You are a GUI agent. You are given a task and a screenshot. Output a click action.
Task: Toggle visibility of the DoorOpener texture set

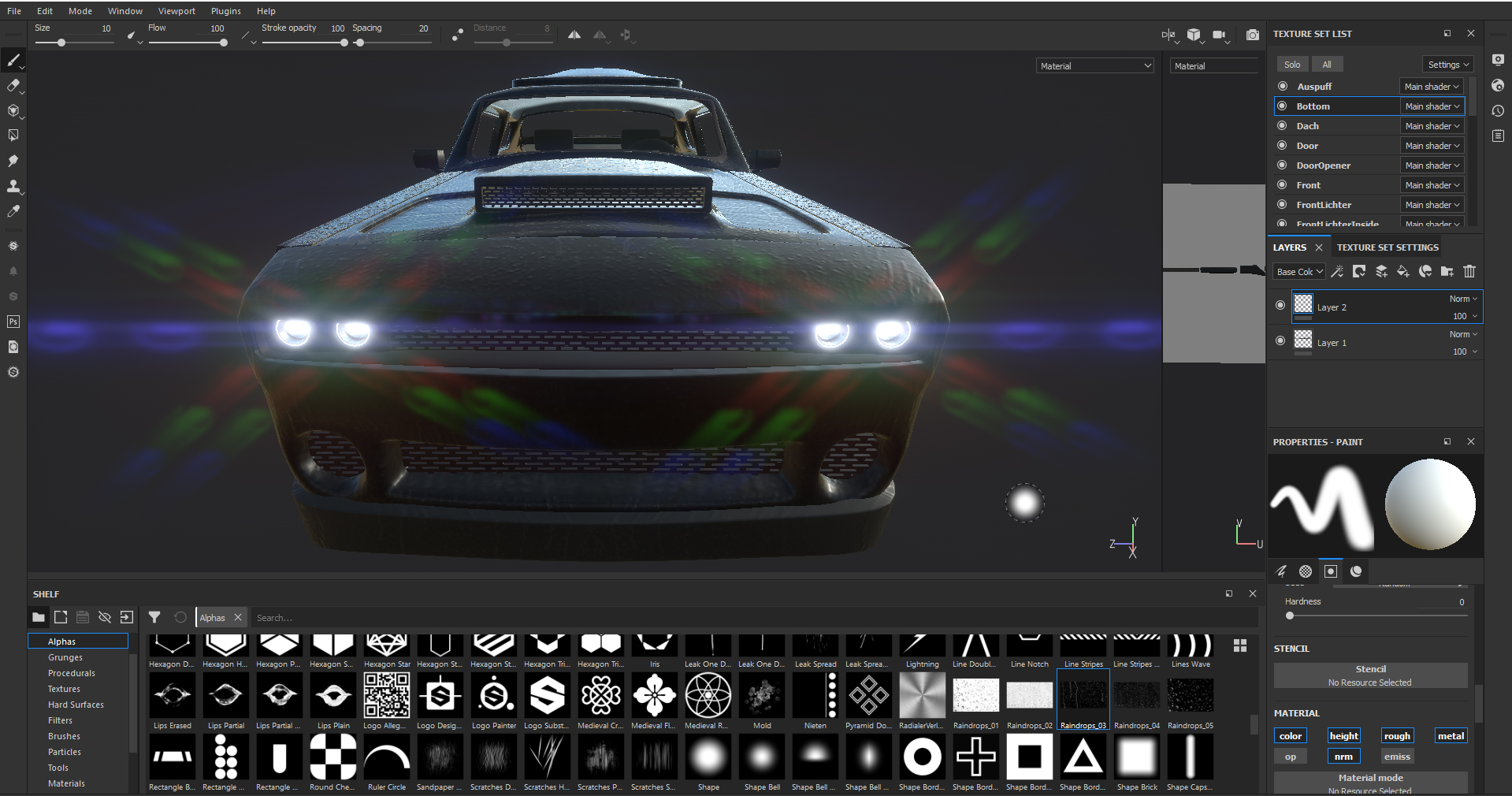[x=1283, y=166]
